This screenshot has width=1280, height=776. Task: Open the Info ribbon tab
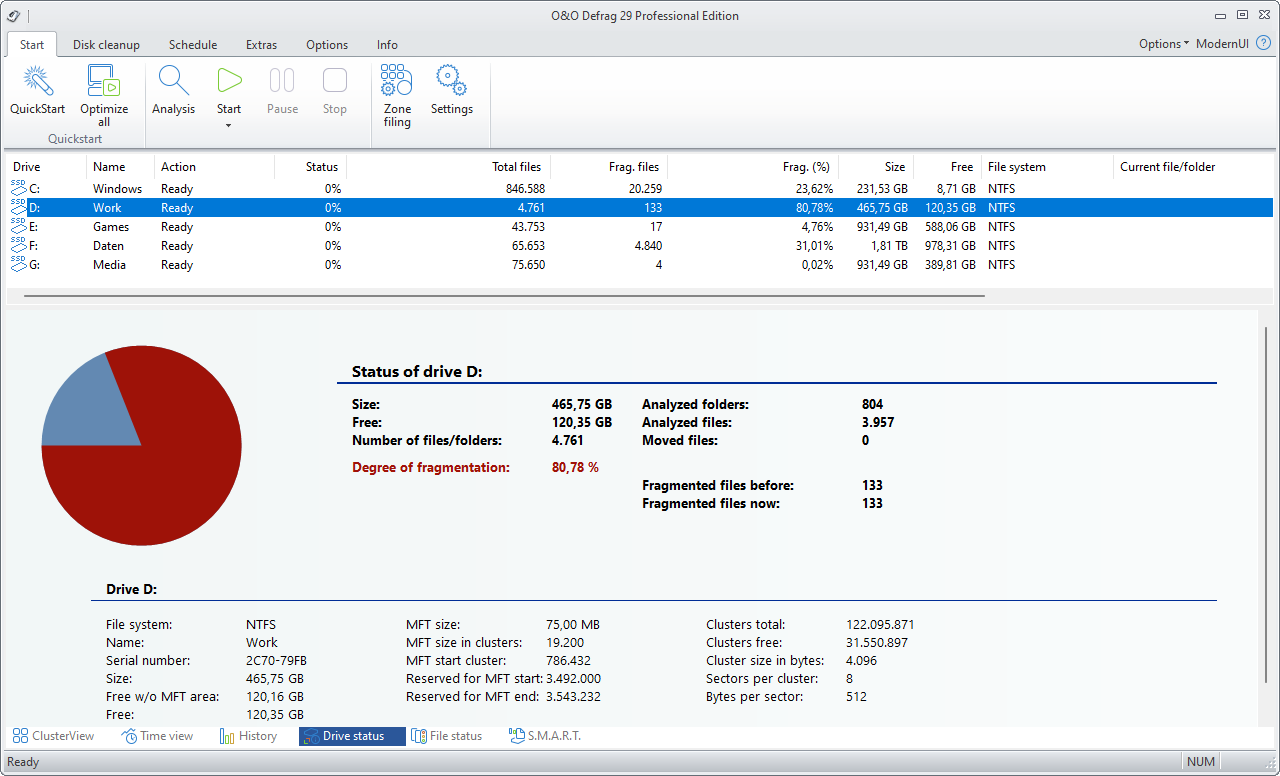pyautogui.click(x=387, y=45)
